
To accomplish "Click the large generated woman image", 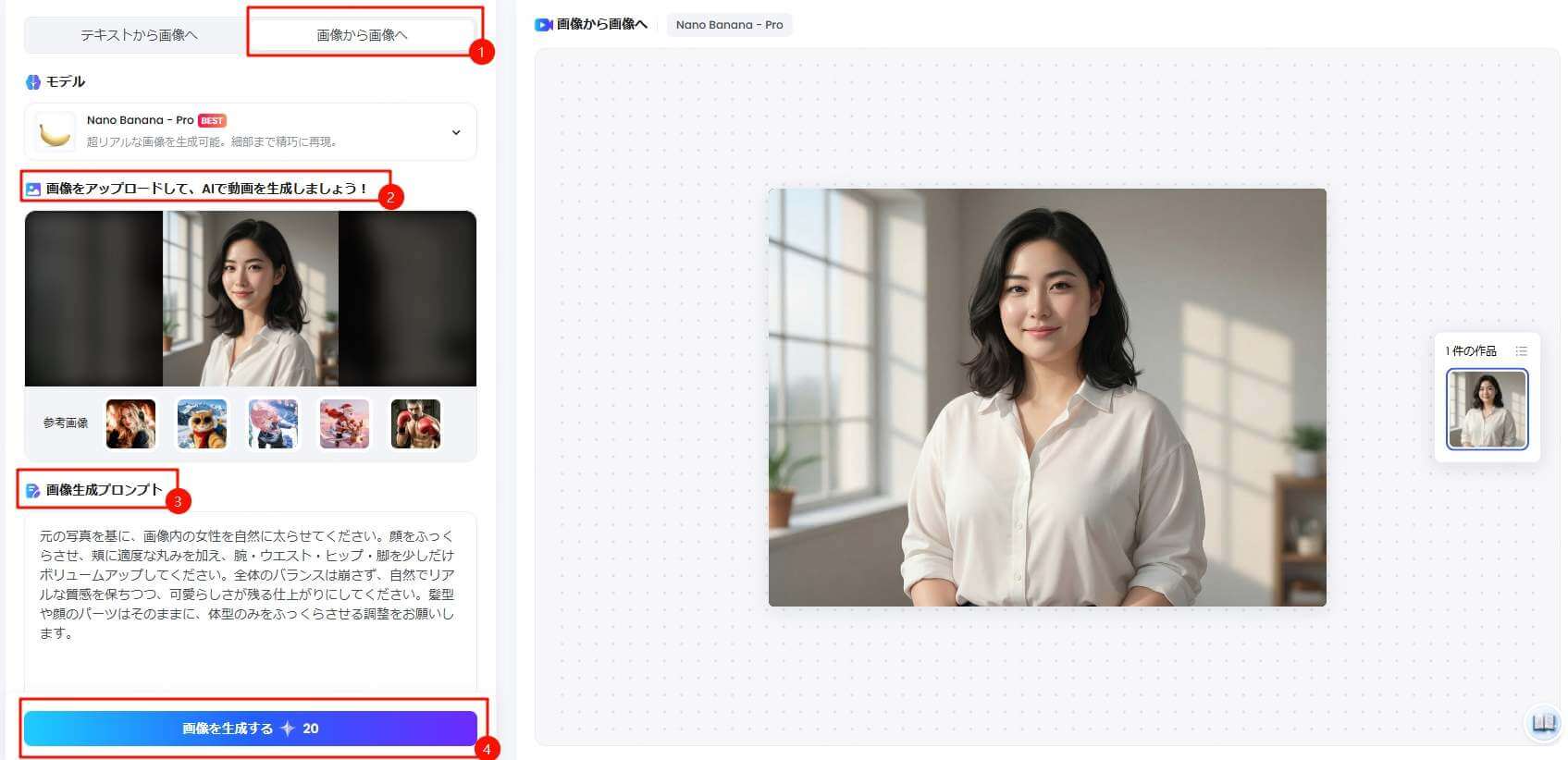I will [1047, 398].
